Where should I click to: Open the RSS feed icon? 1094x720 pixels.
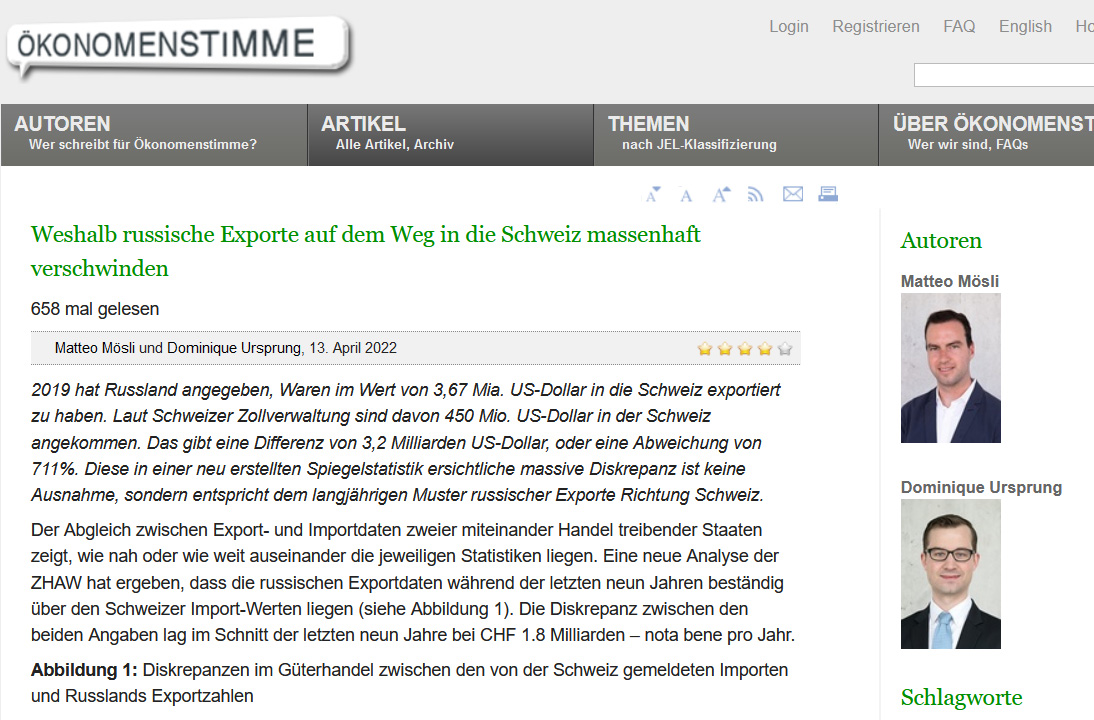tap(755, 195)
